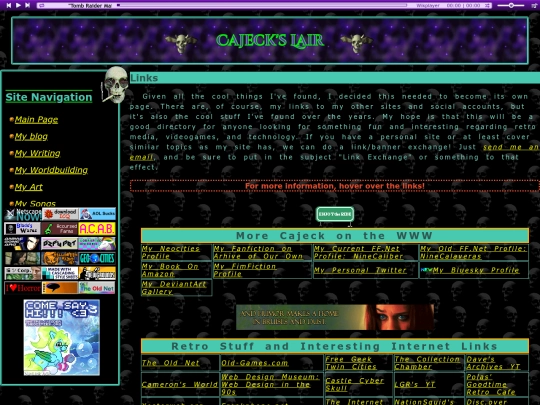Open Cameron's World link
This screenshot has width=540, height=405.
(x=179, y=384)
